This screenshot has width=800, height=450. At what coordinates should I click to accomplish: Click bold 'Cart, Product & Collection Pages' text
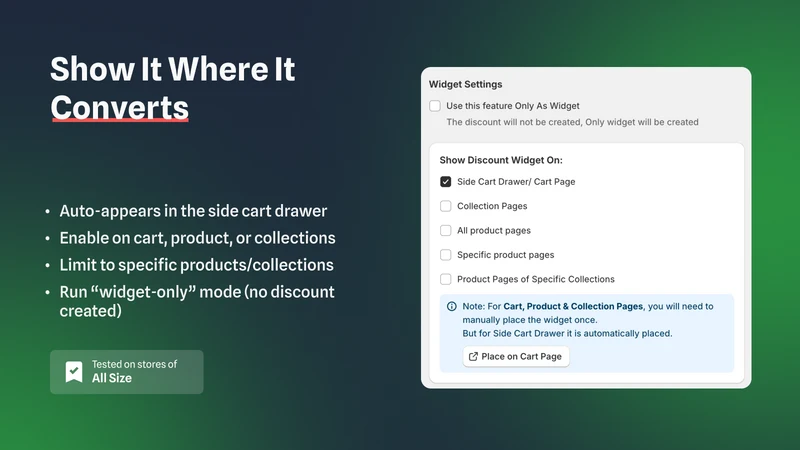pos(573,306)
